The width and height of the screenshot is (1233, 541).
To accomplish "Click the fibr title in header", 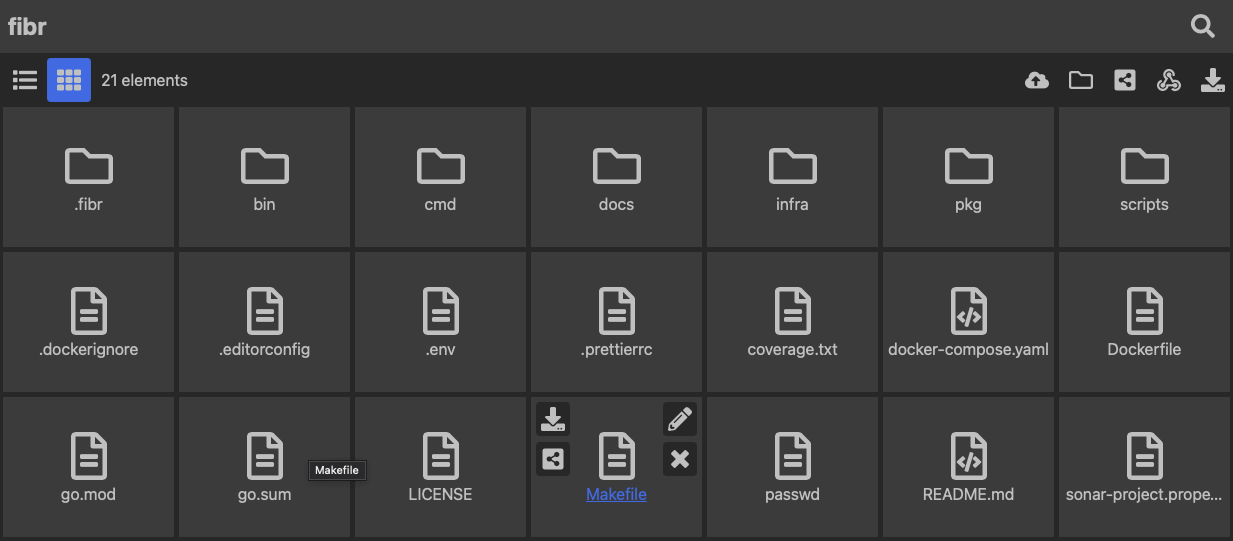I will 27,27.
